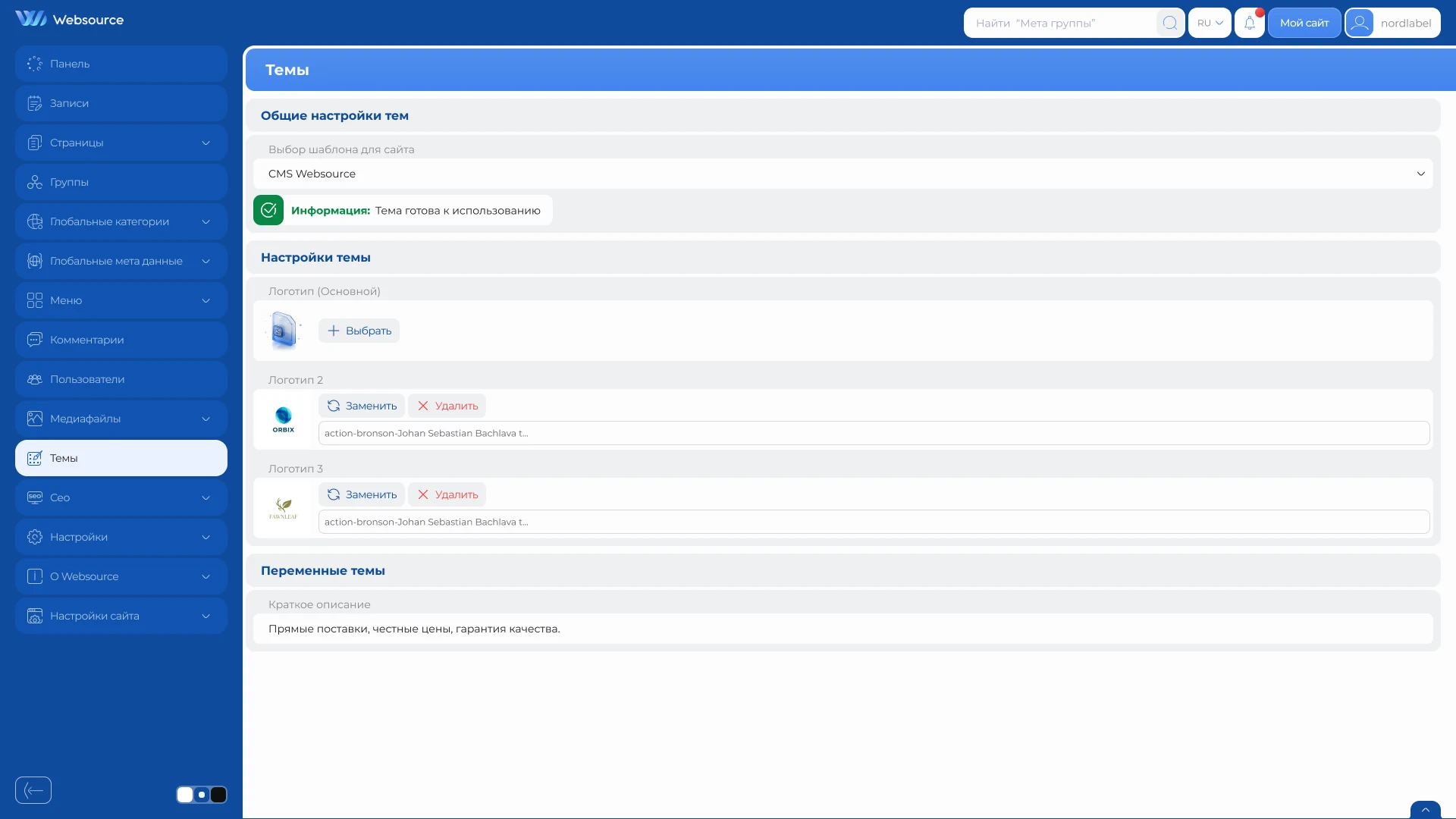Open Панель in the sidebar
Viewport: 1456px width, 819px height.
(x=121, y=64)
